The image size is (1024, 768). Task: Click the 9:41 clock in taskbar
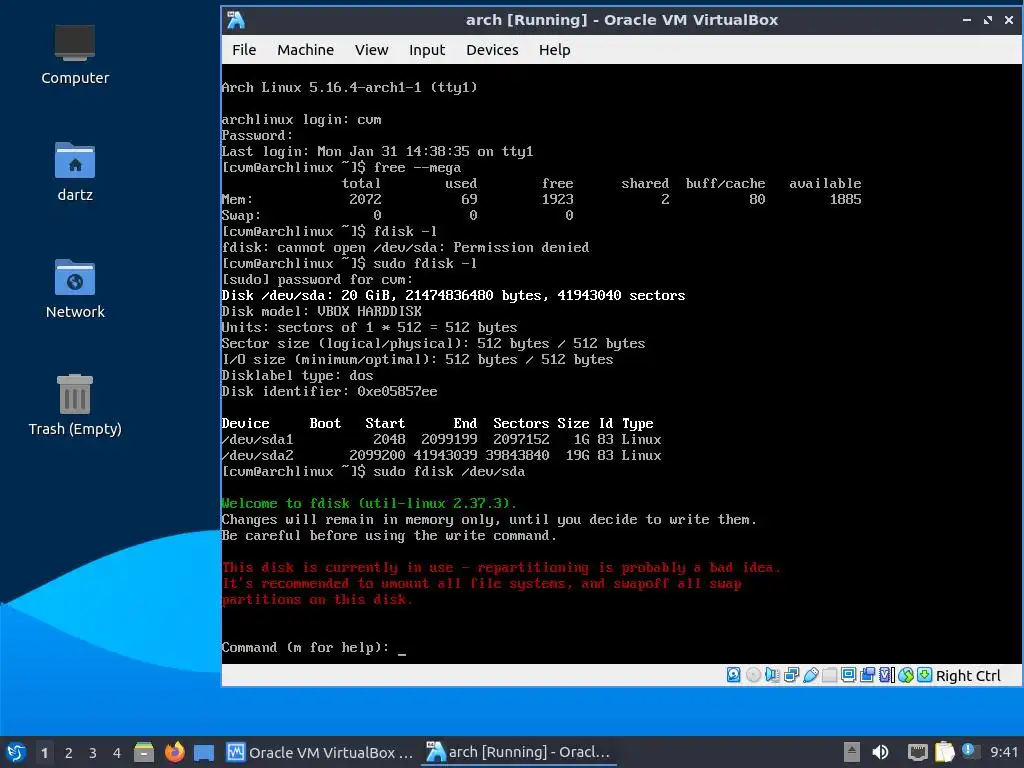(1004, 752)
